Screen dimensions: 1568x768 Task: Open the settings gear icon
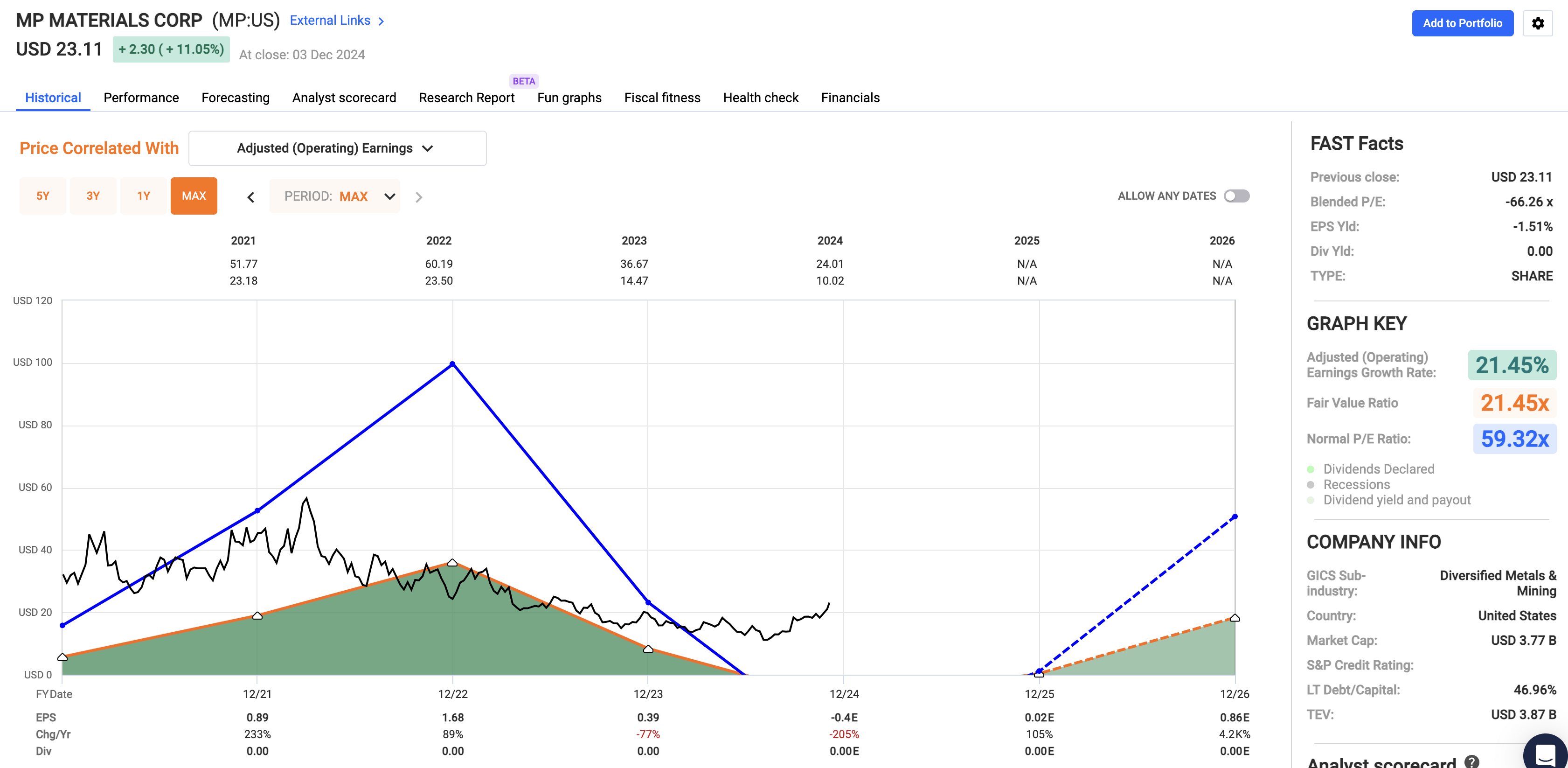(1538, 23)
